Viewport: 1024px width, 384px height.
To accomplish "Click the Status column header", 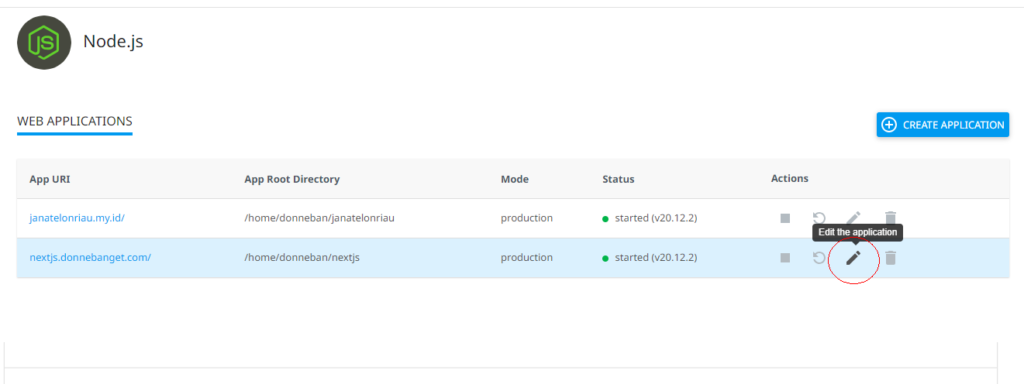I will 618,179.
